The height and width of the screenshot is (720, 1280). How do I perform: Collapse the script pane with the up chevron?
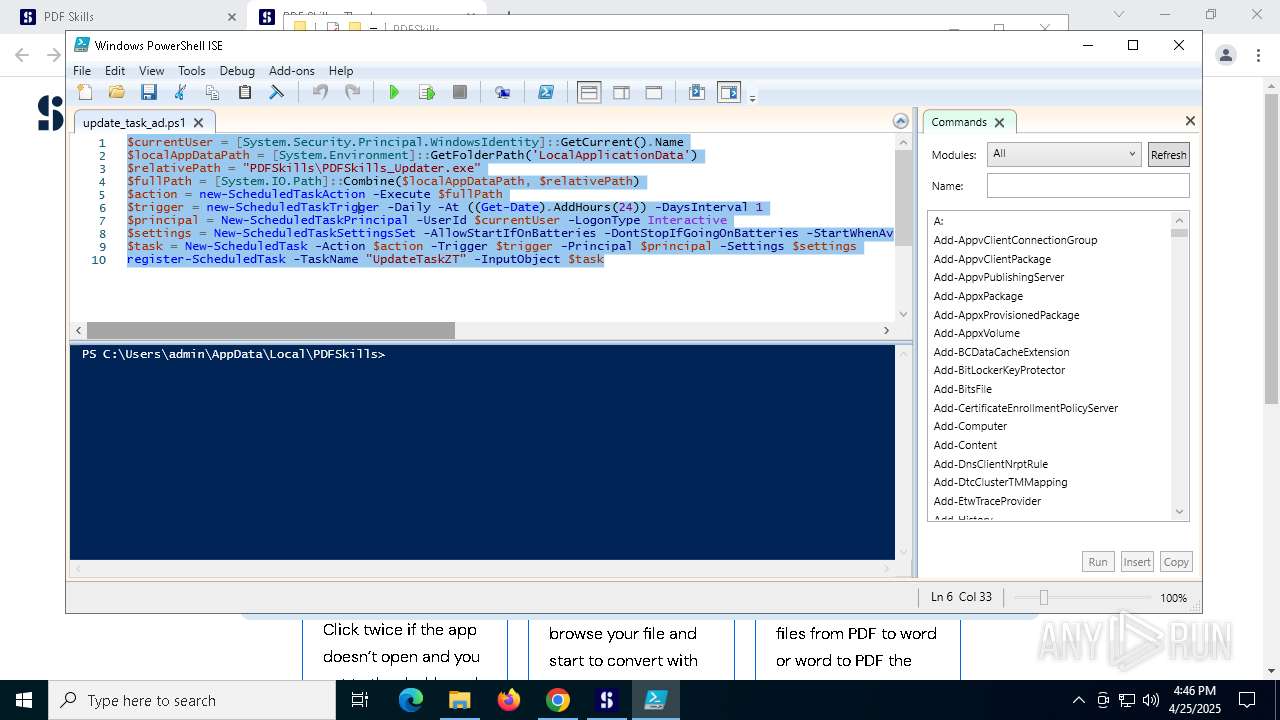click(901, 121)
